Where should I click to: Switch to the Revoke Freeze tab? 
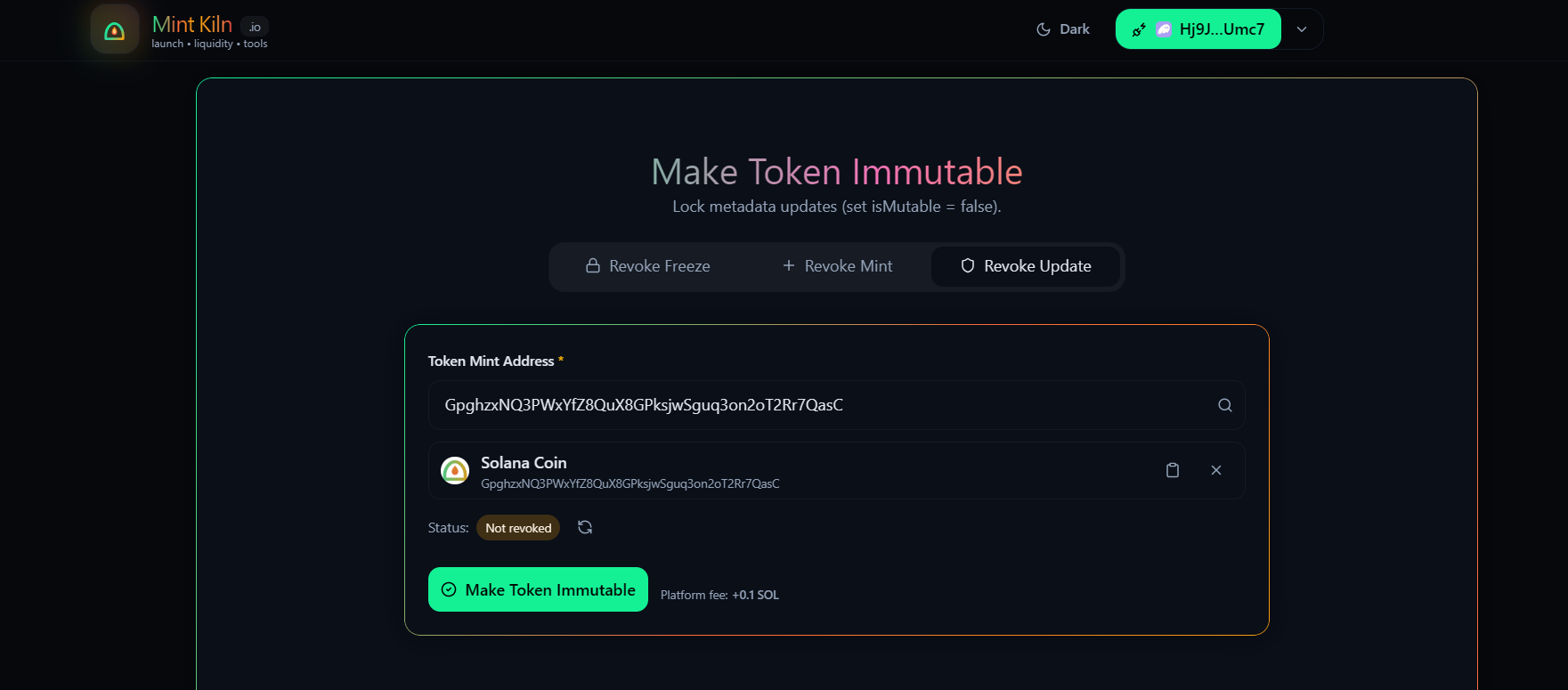point(649,265)
